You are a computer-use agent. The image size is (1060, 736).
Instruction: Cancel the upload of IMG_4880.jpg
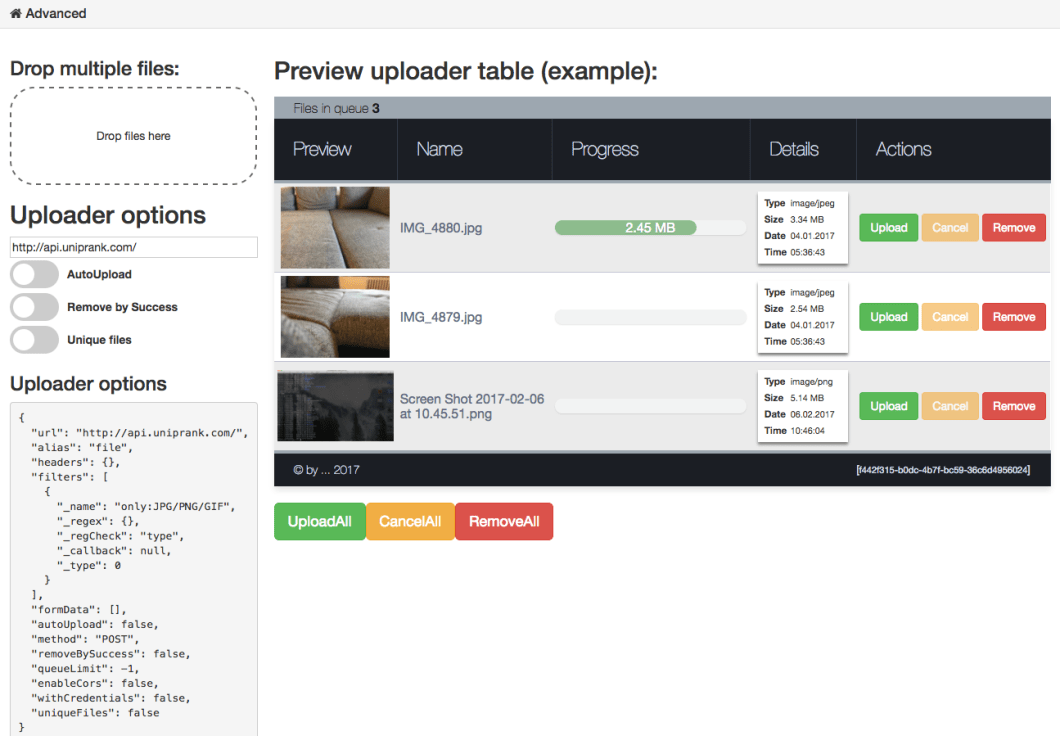coord(950,227)
